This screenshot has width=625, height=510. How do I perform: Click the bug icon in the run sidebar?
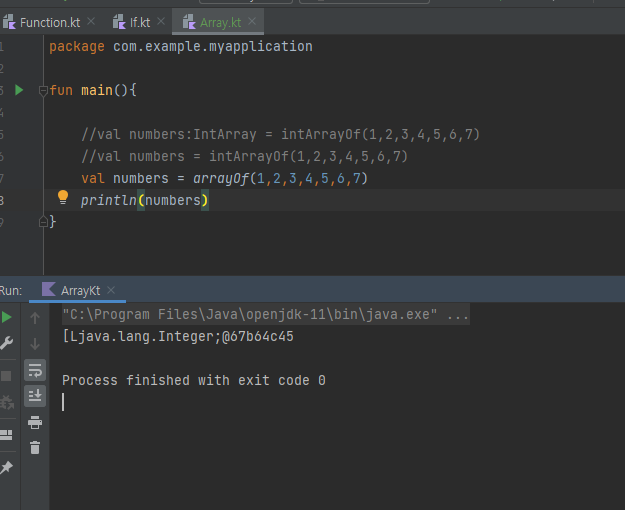[x=6, y=402]
